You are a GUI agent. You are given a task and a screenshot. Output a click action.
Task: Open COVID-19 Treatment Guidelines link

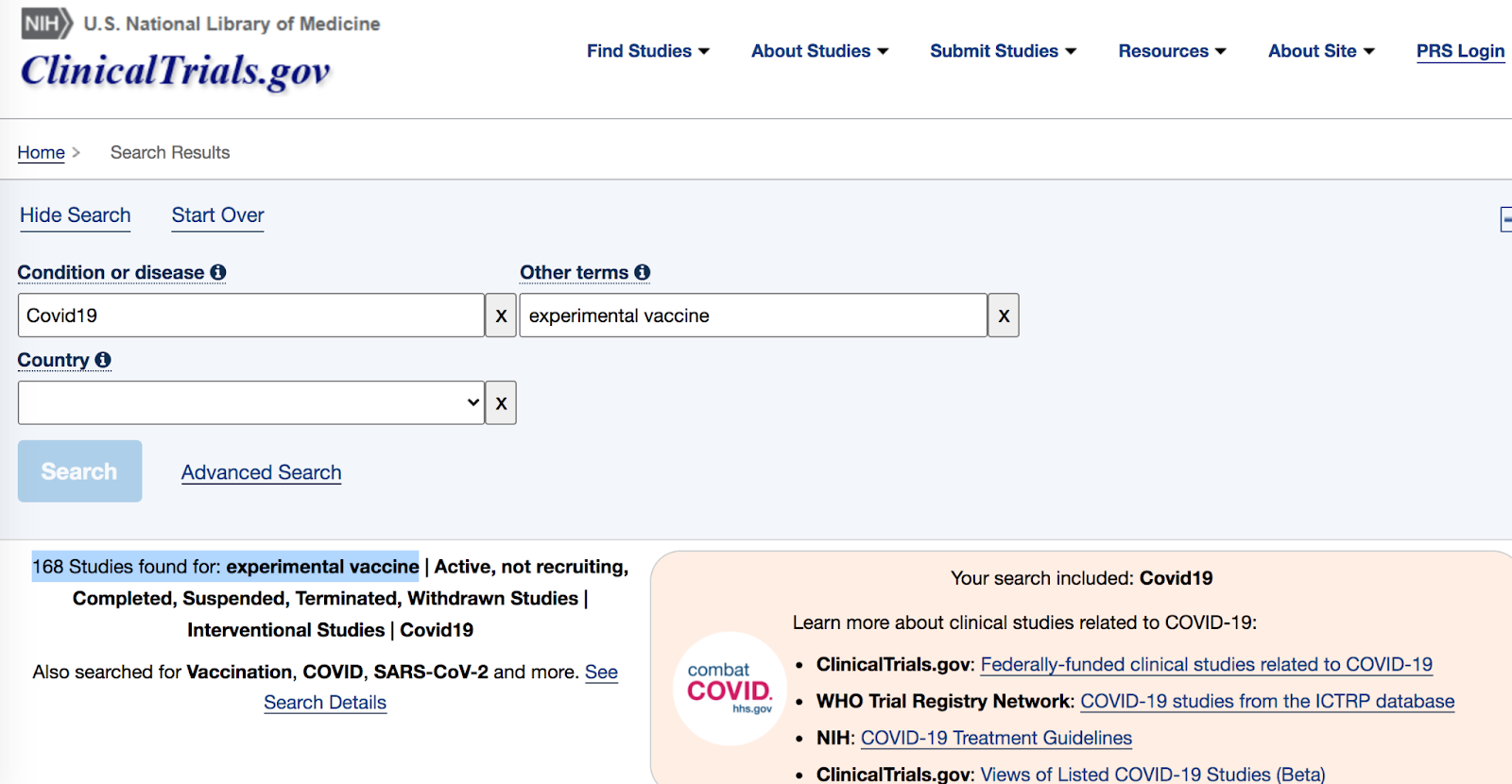click(996, 738)
